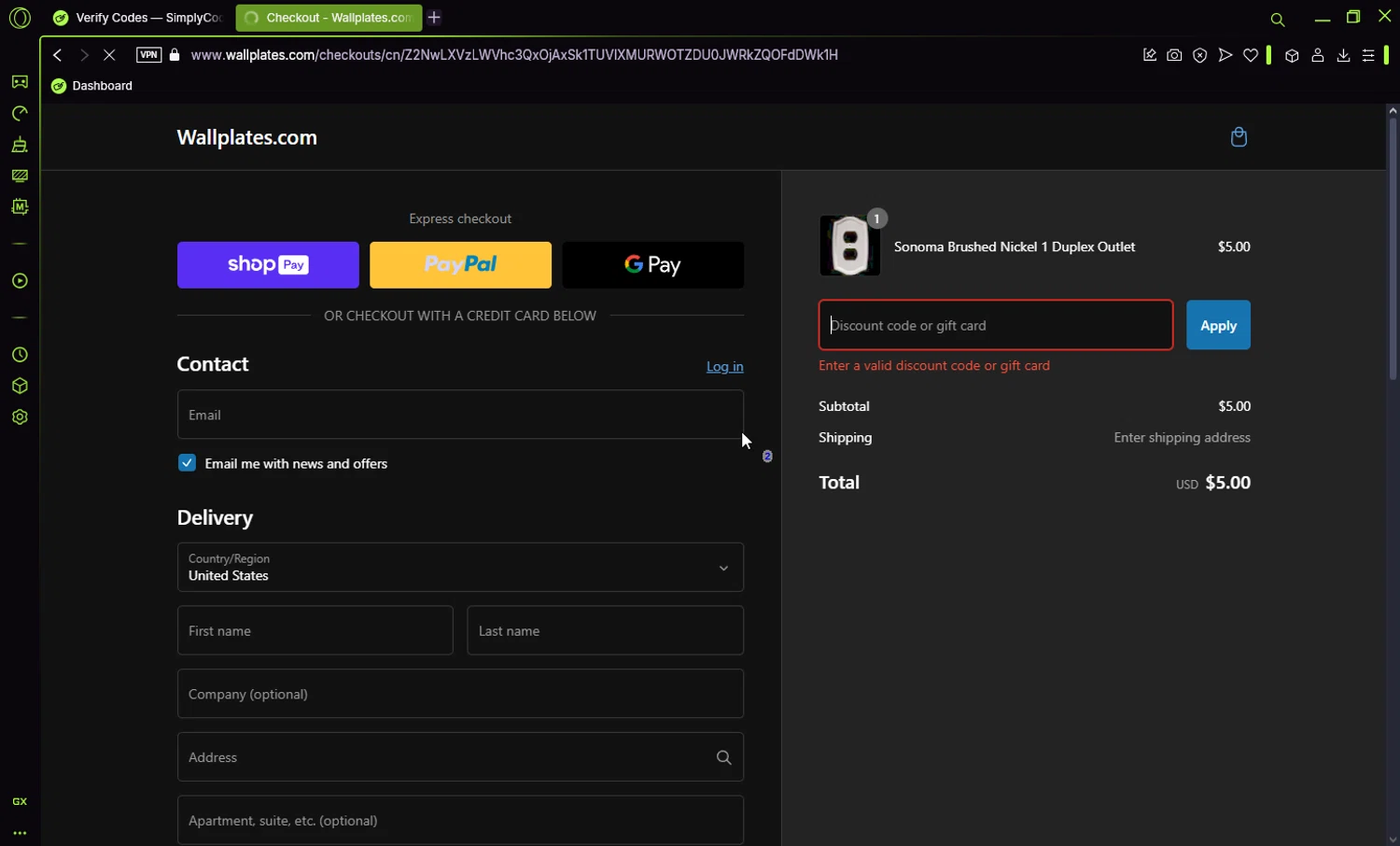
Task: Open GX Corner gamepad icon in sidebar
Action: click(20, 82)
